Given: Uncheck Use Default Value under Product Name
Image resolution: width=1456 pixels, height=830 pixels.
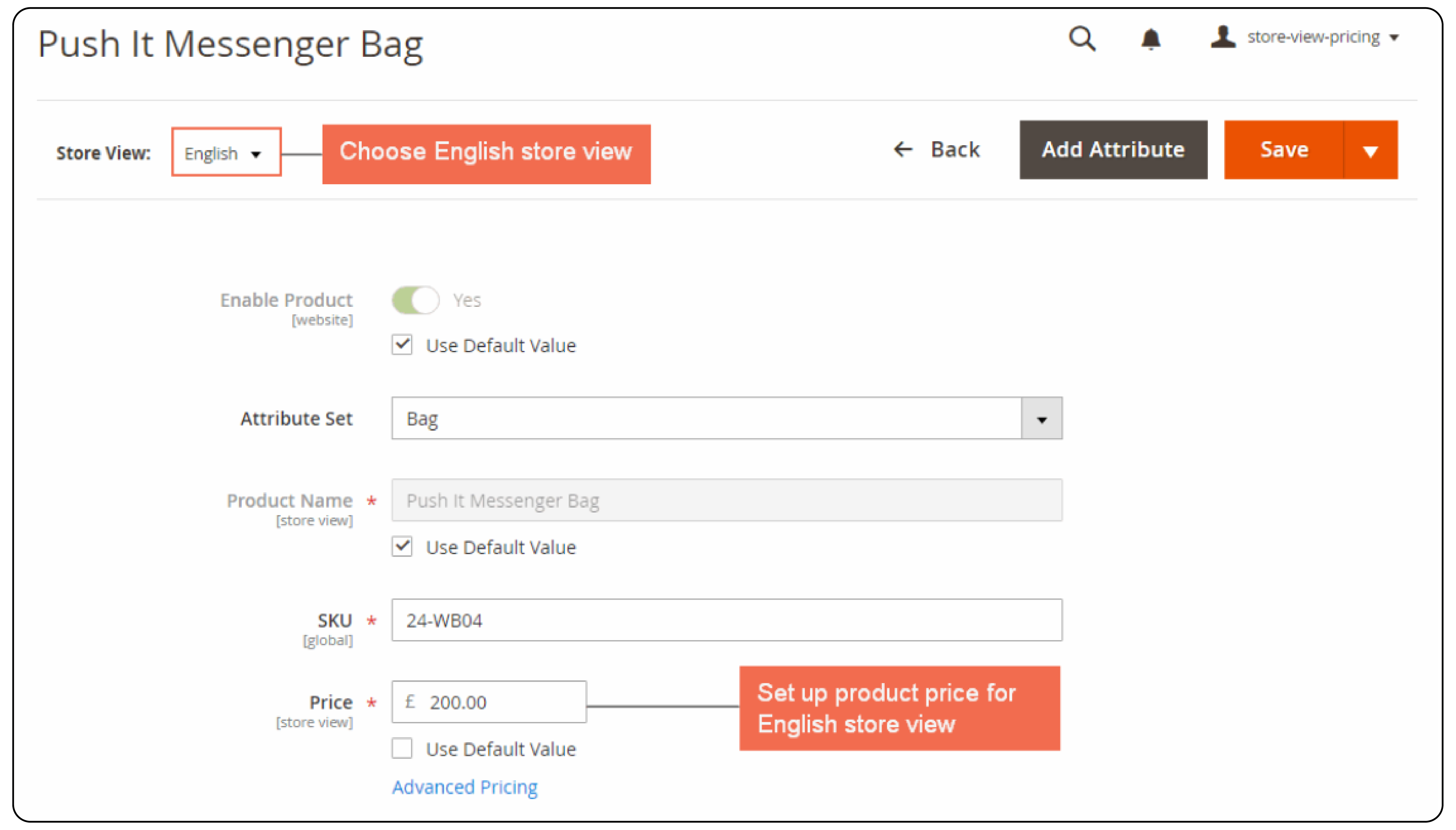Looking at the screenshot, I should coord(402,546).
